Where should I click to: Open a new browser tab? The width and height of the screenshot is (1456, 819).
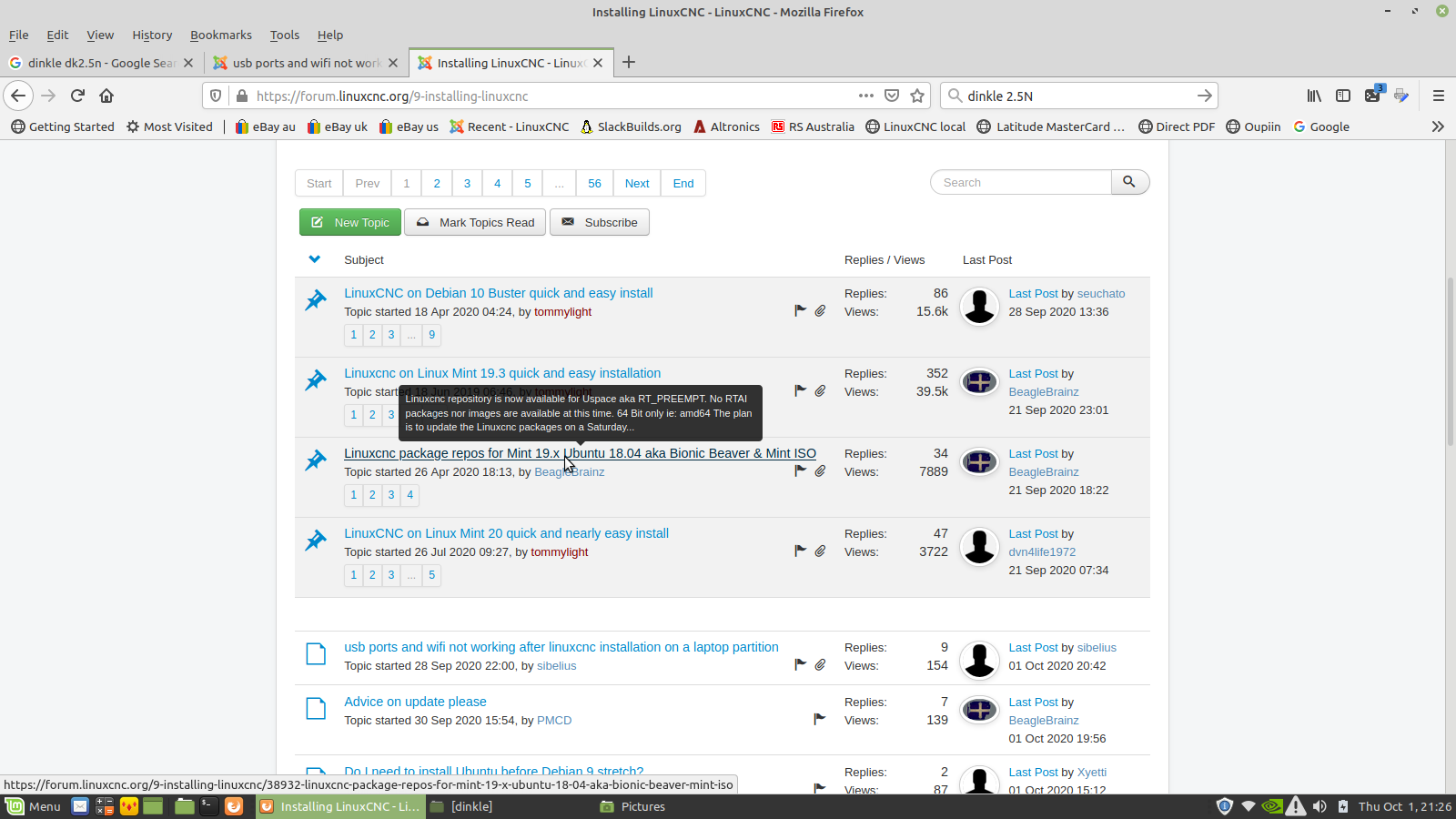click(x=629, y=62)
